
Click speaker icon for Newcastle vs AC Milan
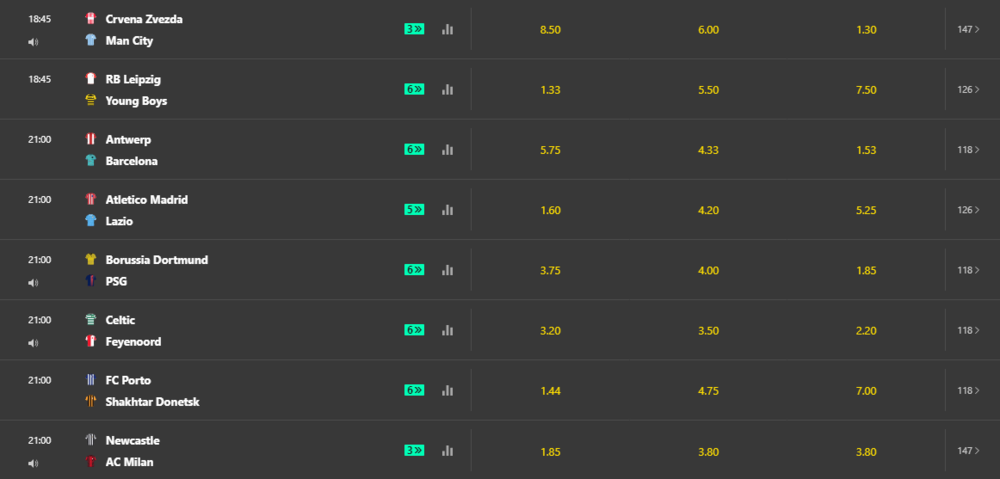point(33,463)
